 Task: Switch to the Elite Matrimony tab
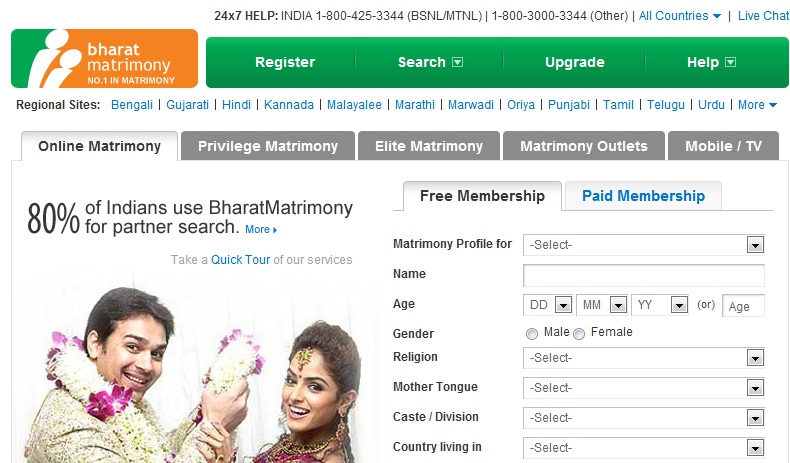429,146
